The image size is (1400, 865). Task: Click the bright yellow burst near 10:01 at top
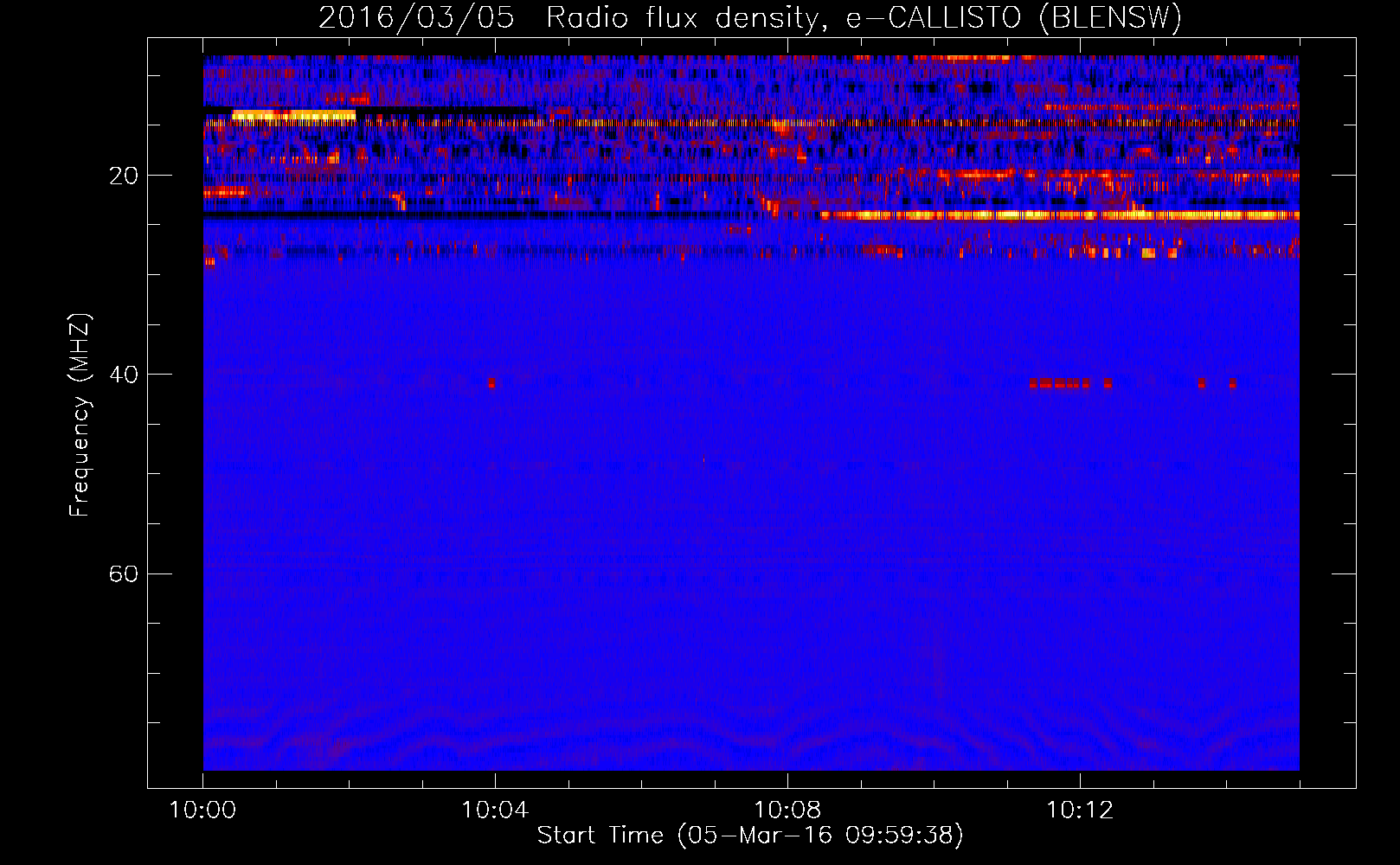294,115
